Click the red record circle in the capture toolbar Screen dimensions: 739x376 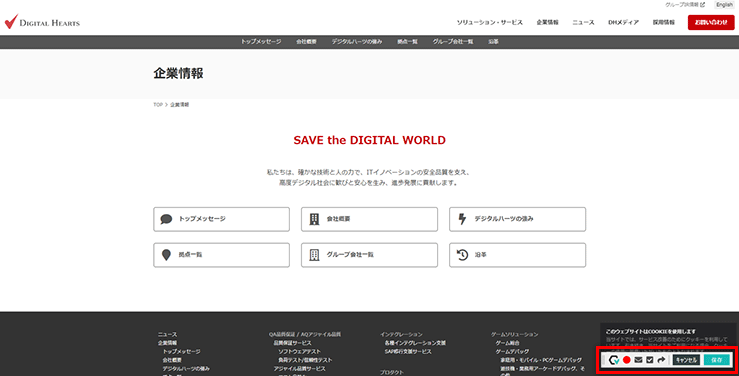626,360
